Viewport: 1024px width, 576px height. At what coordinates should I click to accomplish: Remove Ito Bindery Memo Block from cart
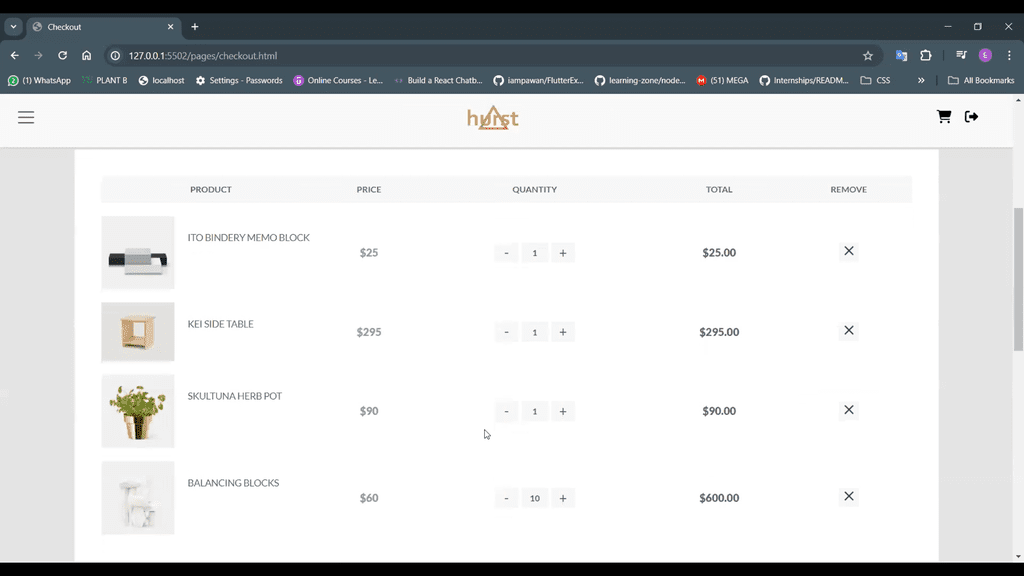point(848,251)
